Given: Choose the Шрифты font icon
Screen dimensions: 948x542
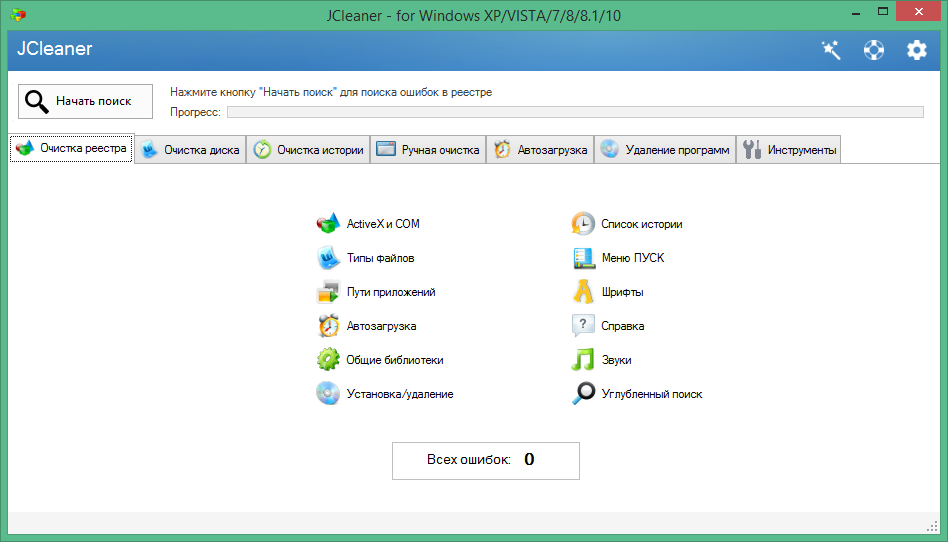Looking at the screenshot, I should click(583, 292).
